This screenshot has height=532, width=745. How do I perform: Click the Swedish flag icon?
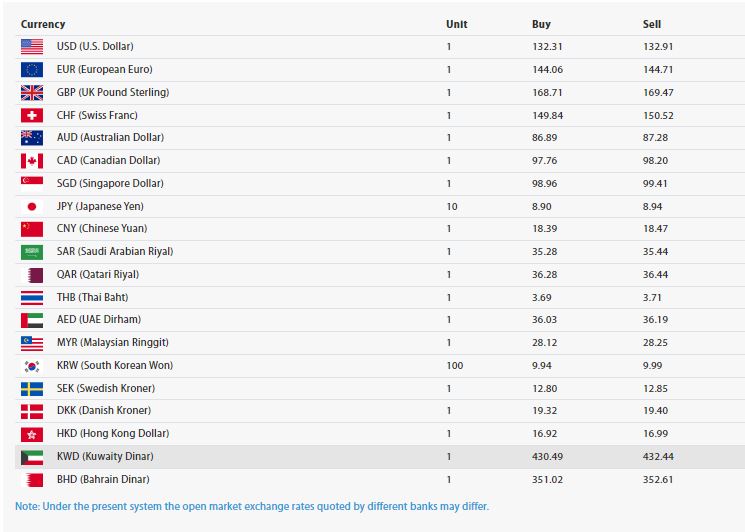click(x=32, y=389)
